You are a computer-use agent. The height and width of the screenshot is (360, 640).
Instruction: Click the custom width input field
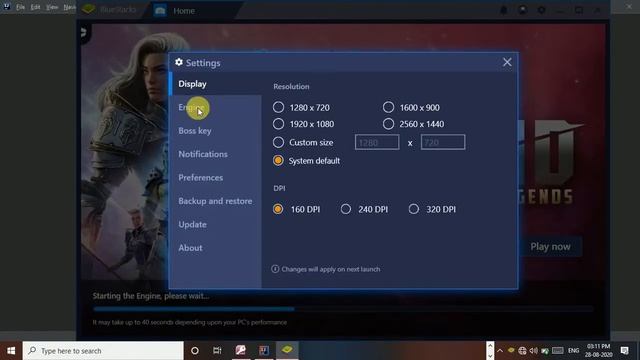point(377,142)
